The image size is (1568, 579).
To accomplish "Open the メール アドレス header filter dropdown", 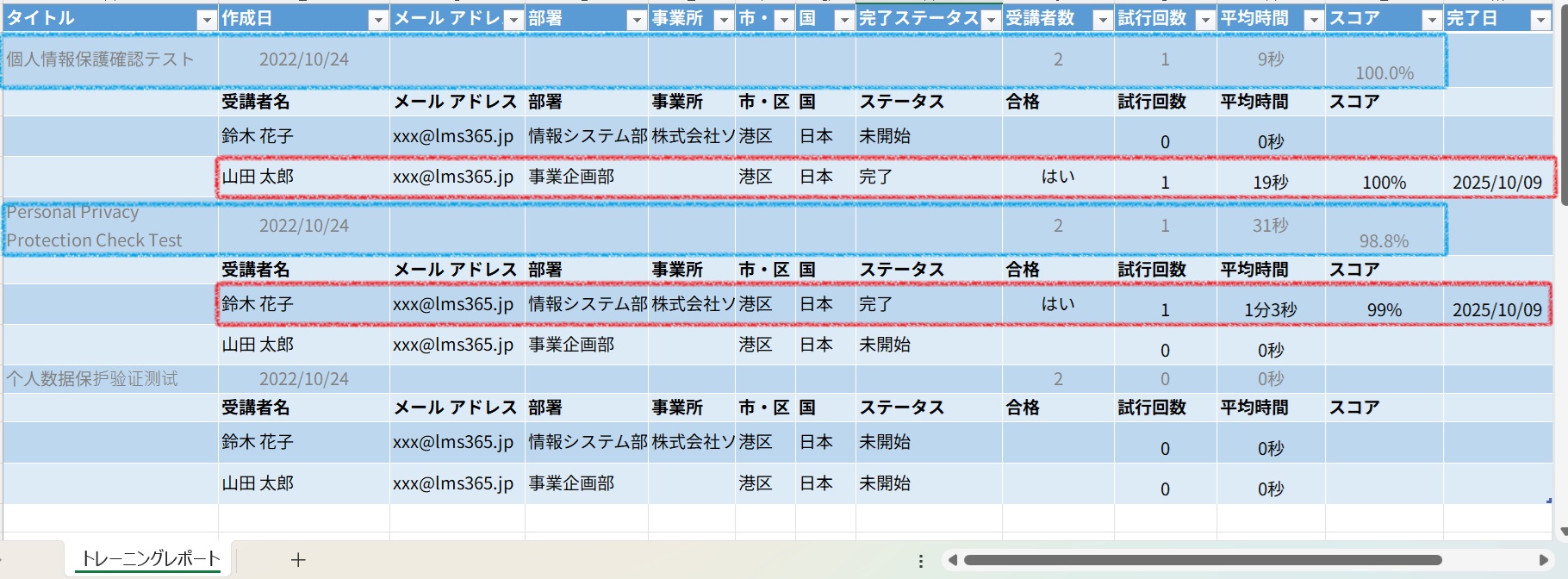I will coord(513,21).
